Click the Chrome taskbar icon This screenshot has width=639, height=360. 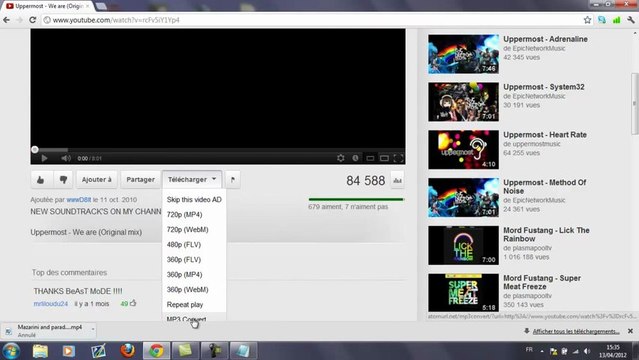click(x=156, y=351)
